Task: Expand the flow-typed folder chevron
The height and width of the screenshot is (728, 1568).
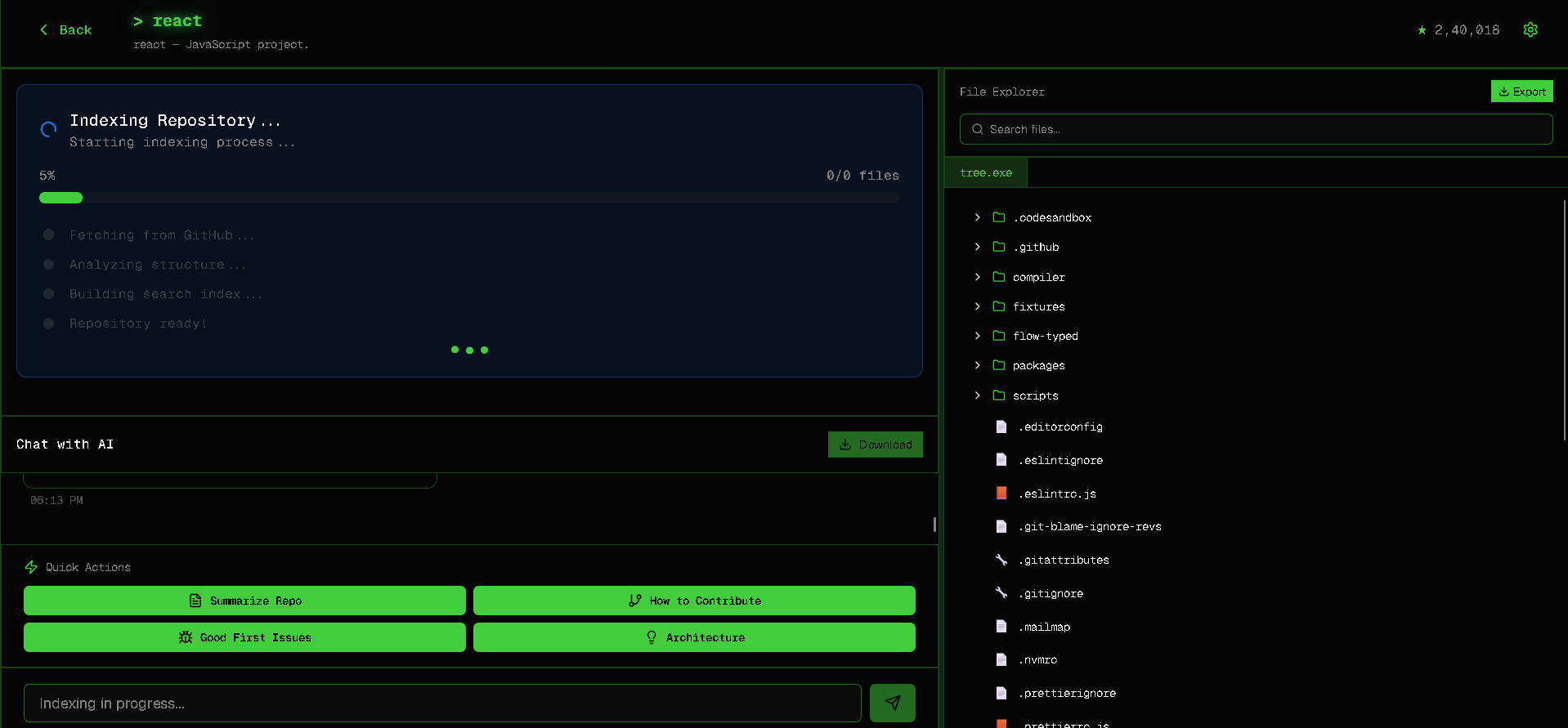Action: coord(977,336)
